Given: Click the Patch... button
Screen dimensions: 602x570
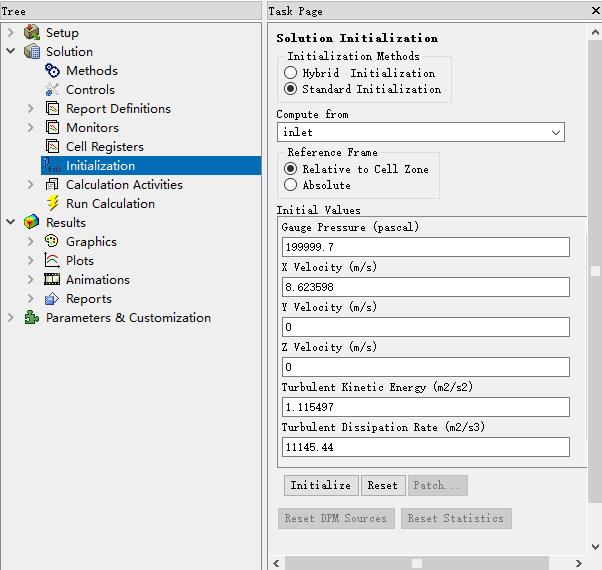Looking at the screenshot, I should [x=438, y=485].
